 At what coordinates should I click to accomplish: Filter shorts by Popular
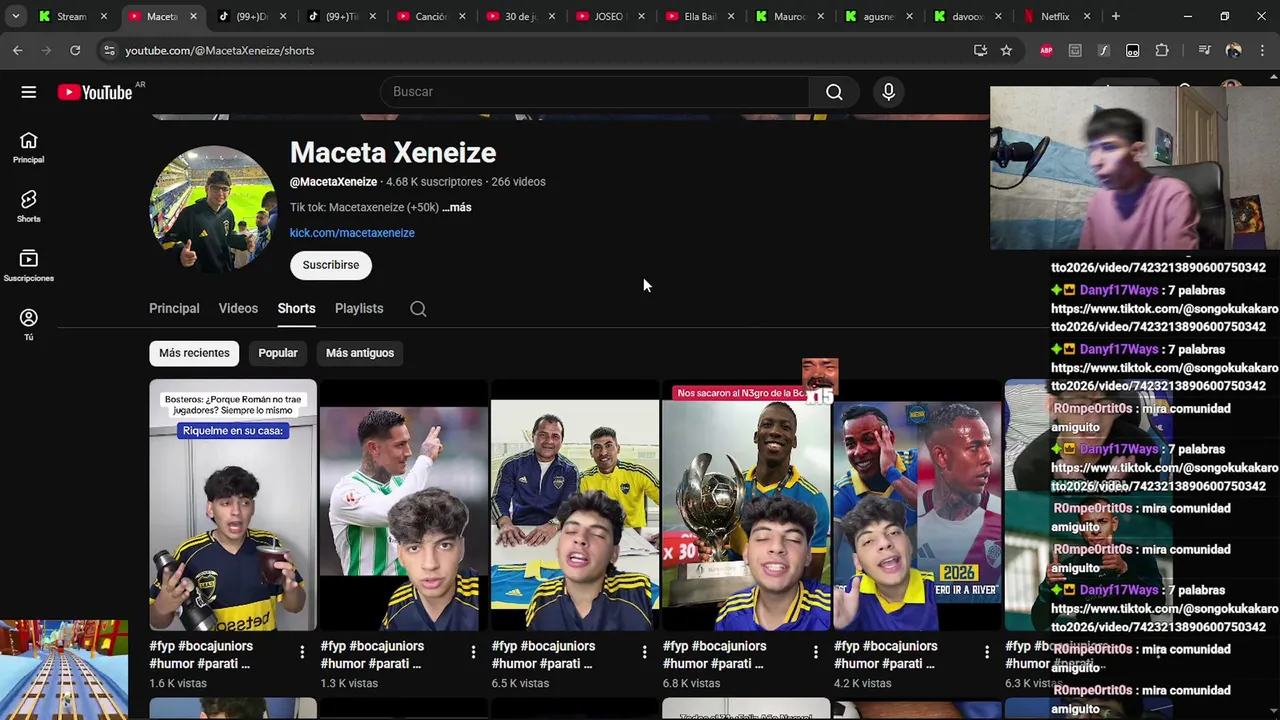click(278, 353)
